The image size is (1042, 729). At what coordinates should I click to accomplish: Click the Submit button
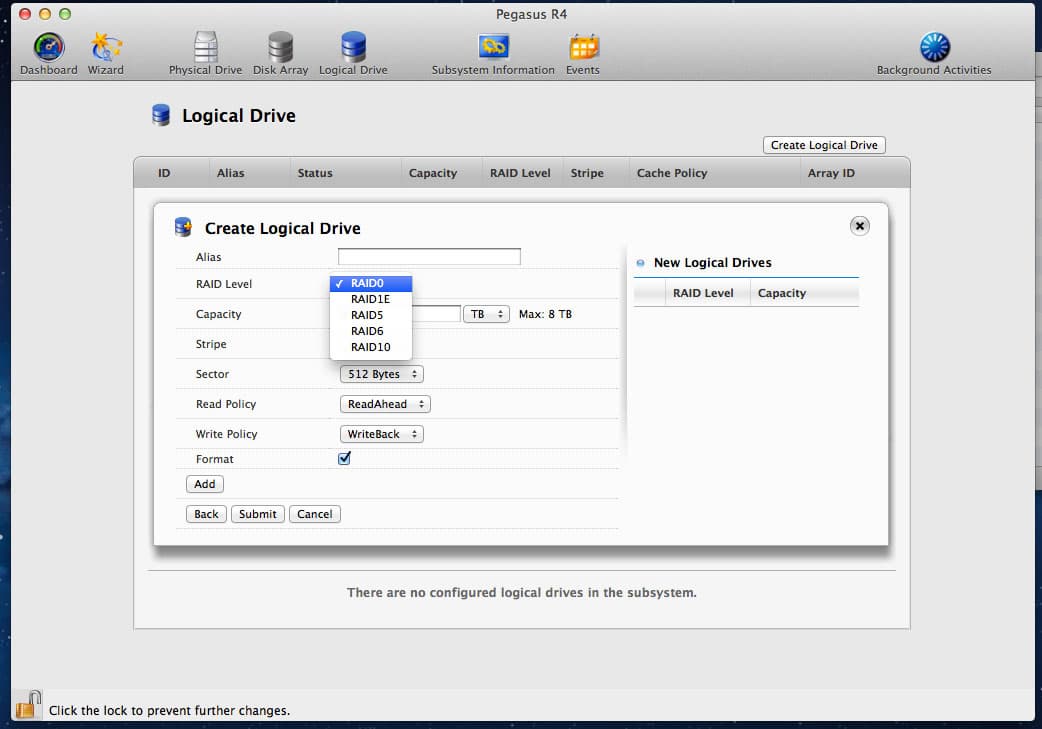(x=258, y=514)
